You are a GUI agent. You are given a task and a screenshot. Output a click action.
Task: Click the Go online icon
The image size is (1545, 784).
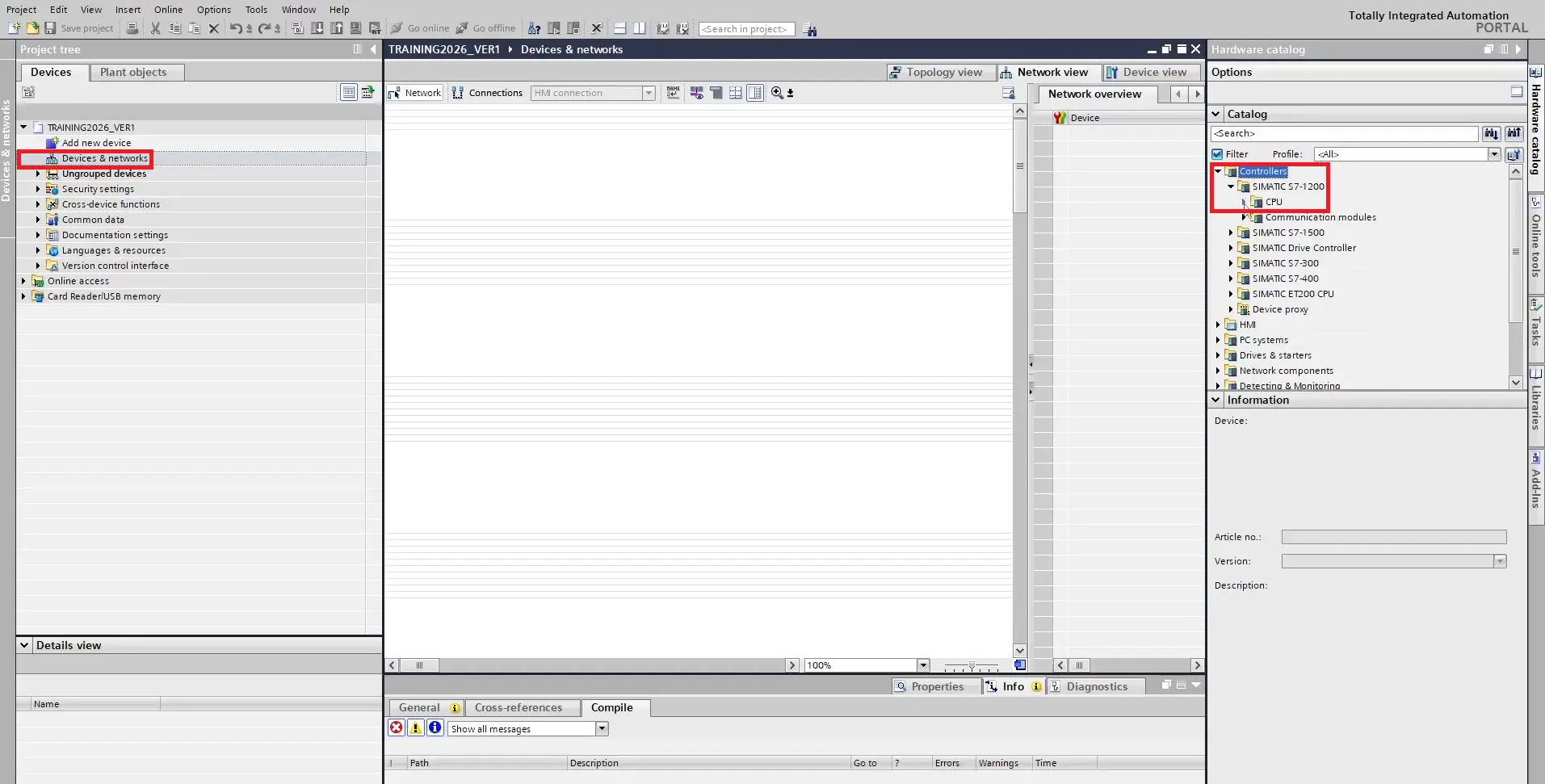[x=397, y=28]
